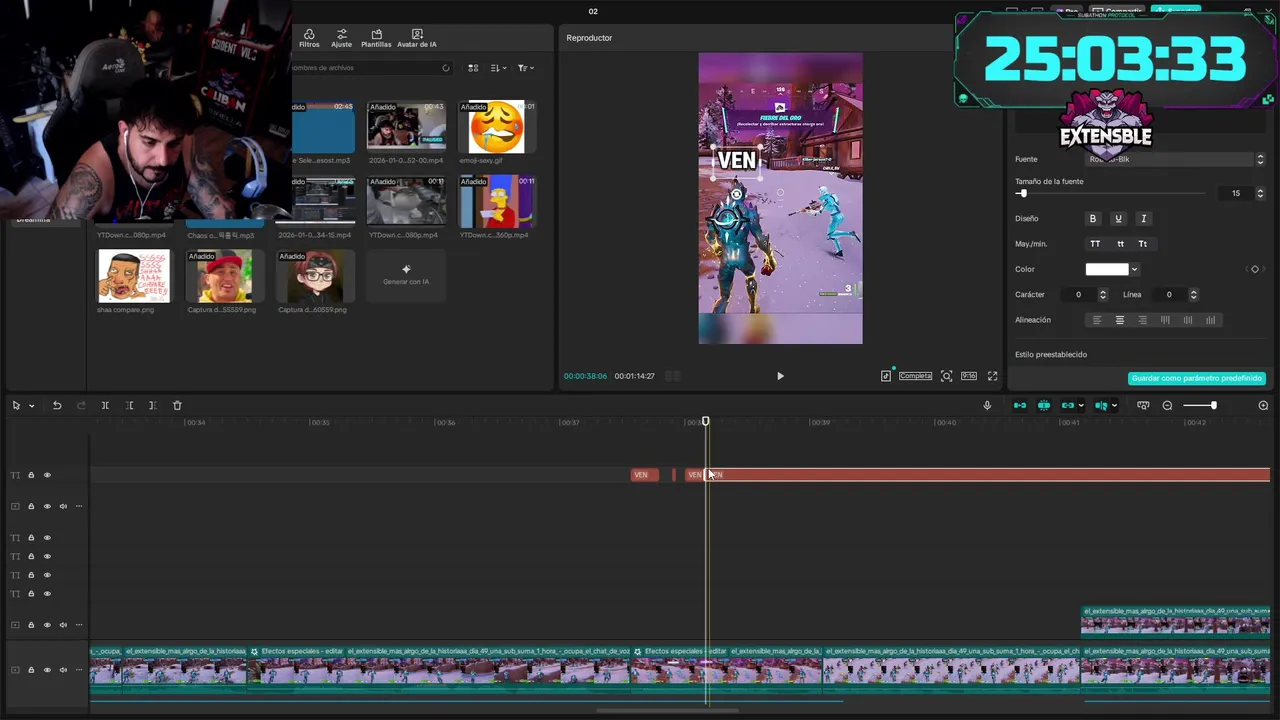This screenshot has height=720, width=1280.
Task: Open the preview axis dropdown arrow
Action: 1114,406
